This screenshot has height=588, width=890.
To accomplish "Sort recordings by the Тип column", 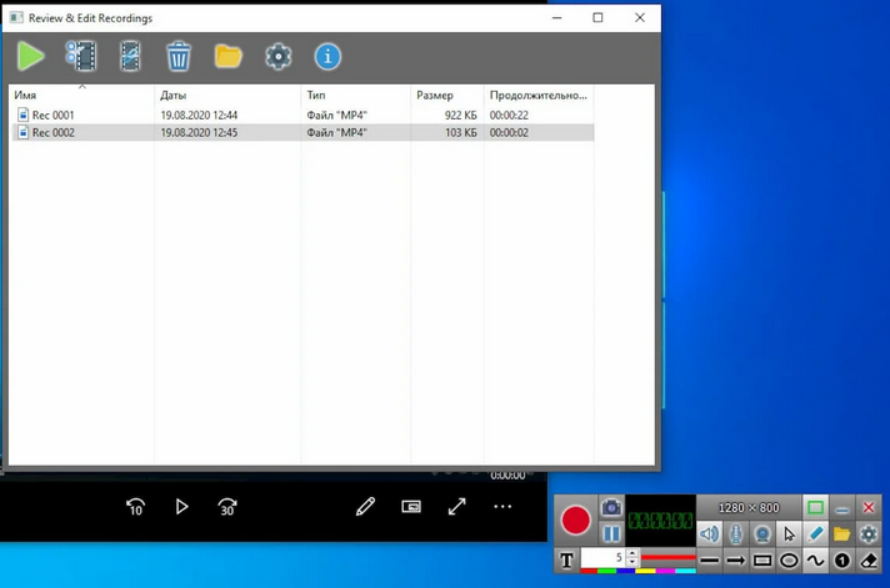I will click(355, 95).
